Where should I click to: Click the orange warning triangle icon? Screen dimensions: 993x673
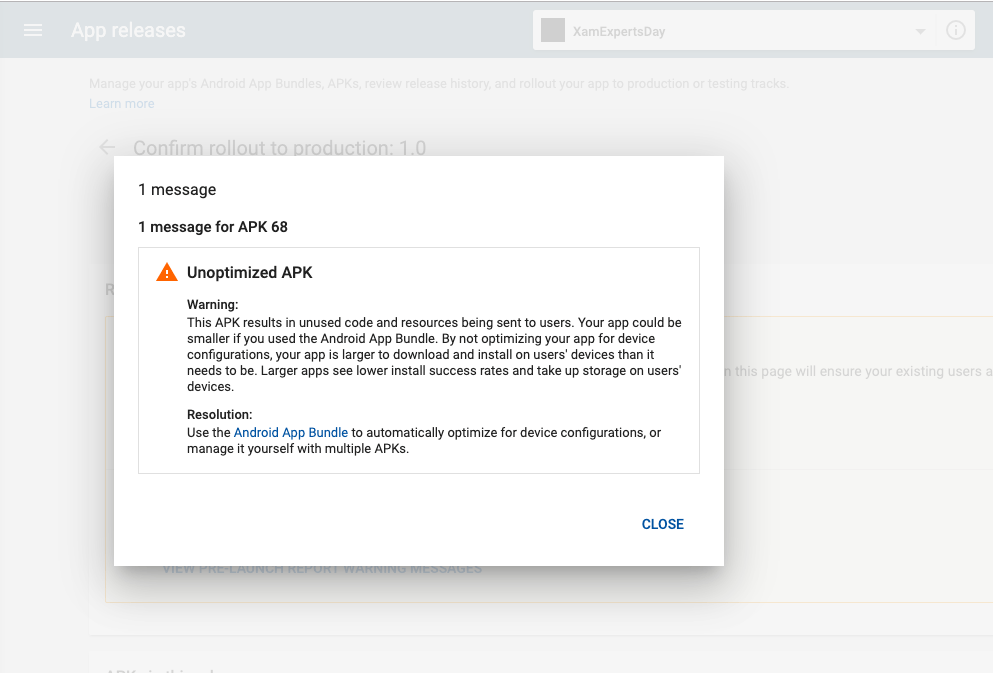[x=167, y=273]
